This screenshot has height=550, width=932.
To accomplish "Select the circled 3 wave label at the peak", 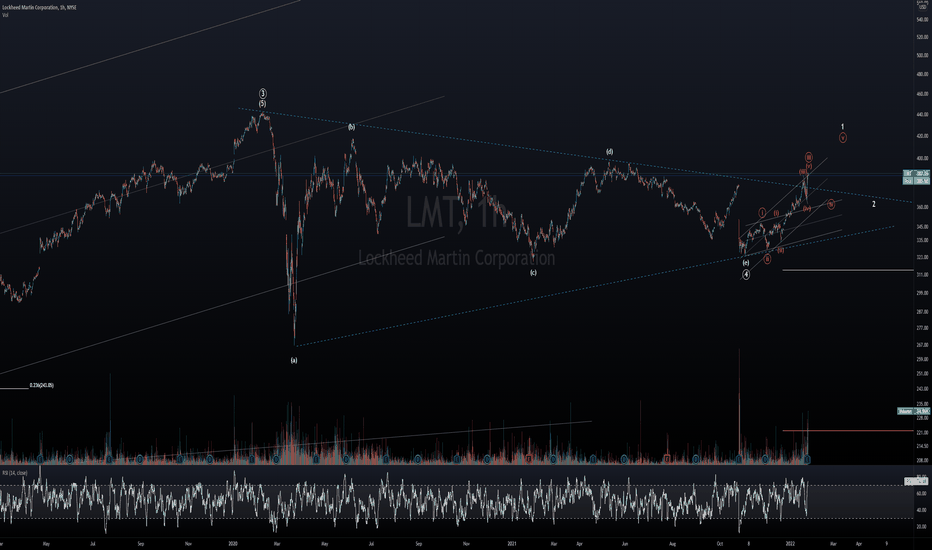I will click(263, 93).
